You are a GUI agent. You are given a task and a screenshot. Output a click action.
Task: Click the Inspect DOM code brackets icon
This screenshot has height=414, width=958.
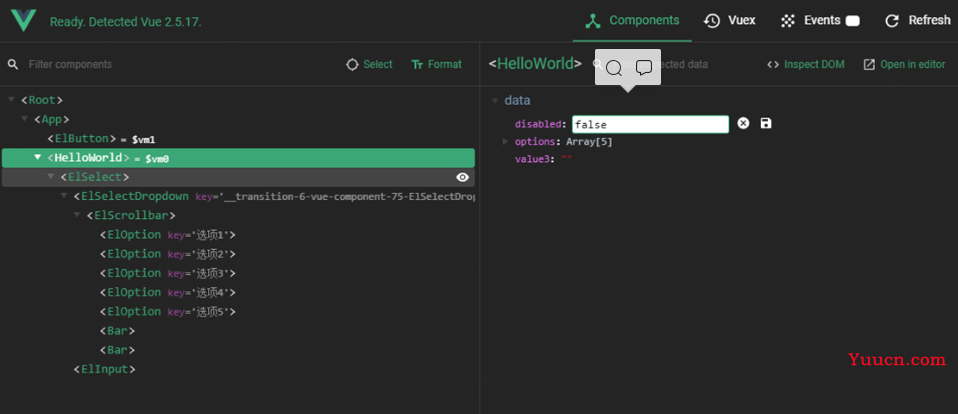pos(773,64)
